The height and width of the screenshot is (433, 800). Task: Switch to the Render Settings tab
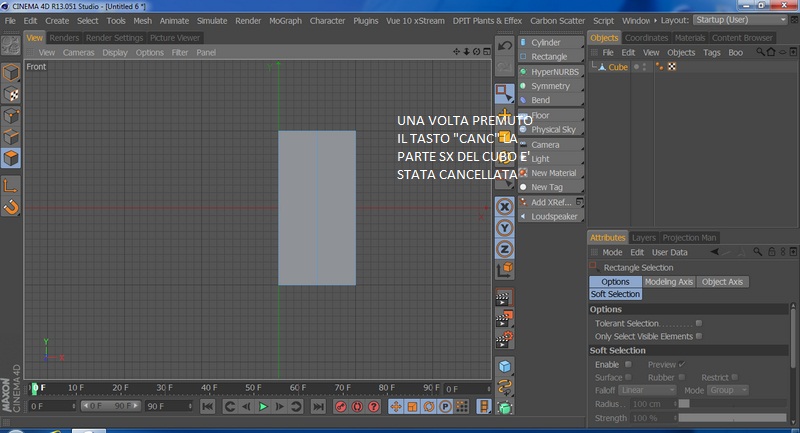tap(114, 38)
